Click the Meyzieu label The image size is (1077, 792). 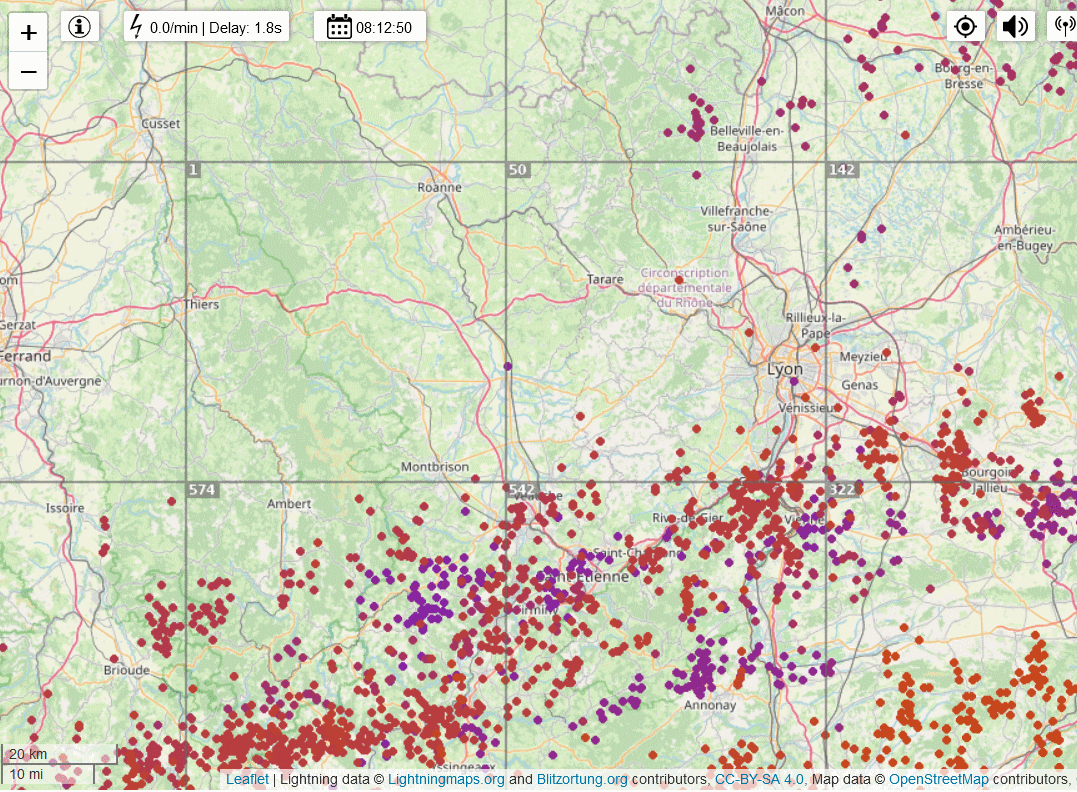tap(863, 357)
